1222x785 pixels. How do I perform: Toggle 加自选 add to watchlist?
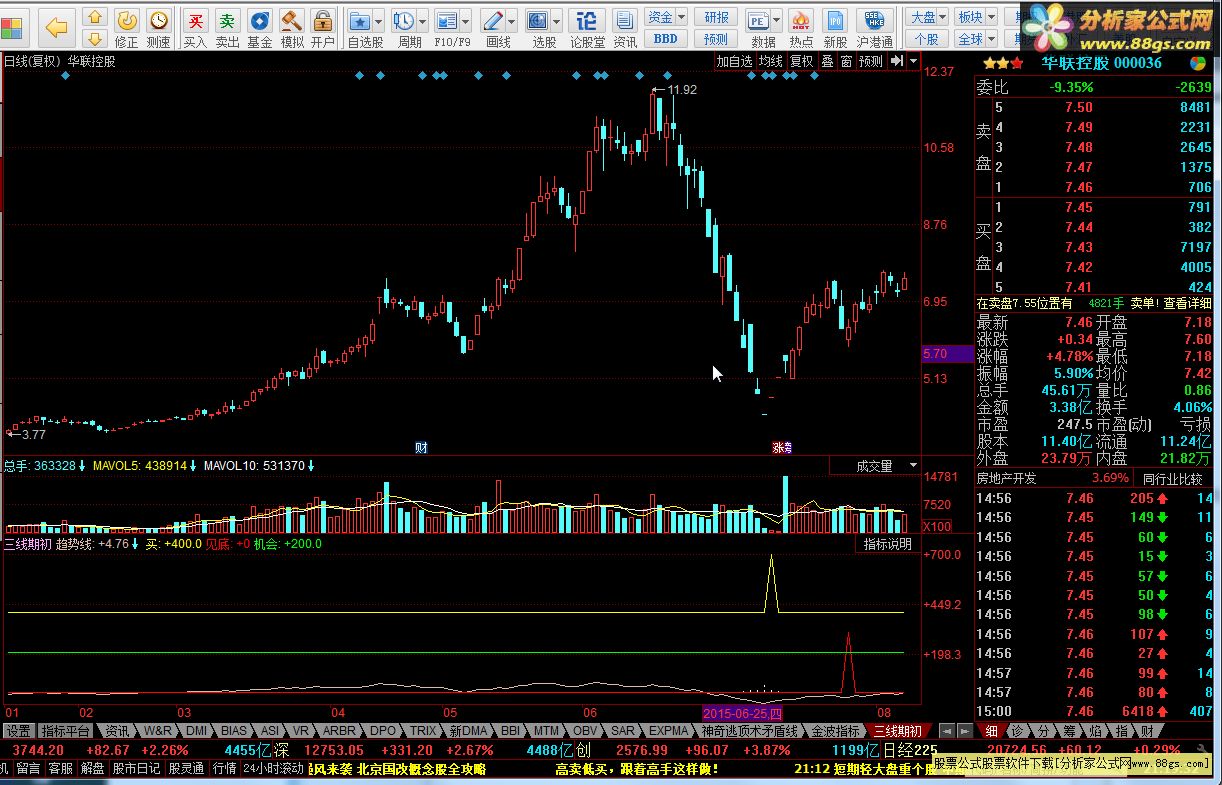click(734, 61)
